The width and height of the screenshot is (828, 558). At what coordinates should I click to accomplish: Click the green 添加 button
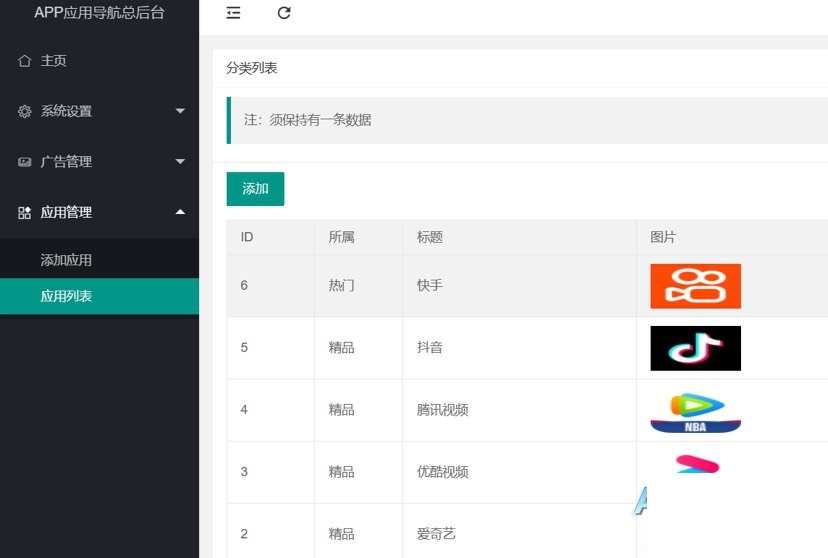(x=255, y=188)
